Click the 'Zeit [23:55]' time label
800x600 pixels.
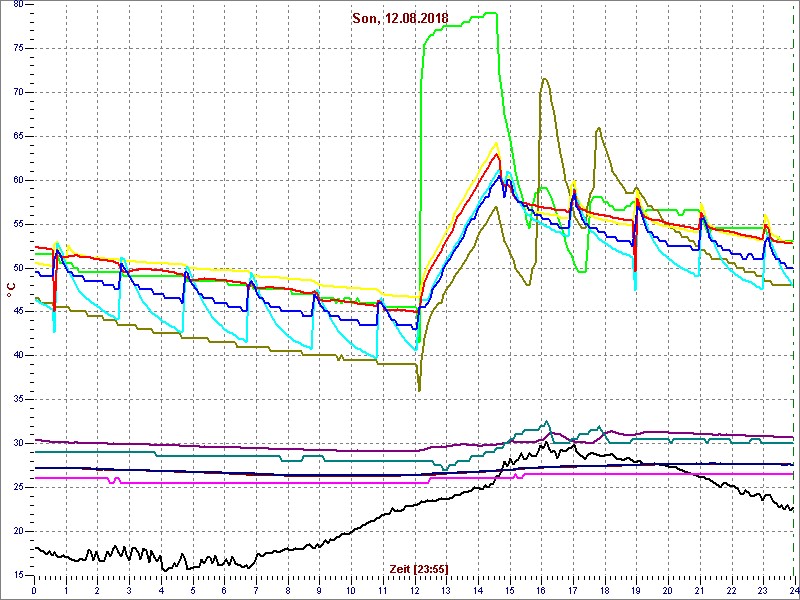click(419, 569)
